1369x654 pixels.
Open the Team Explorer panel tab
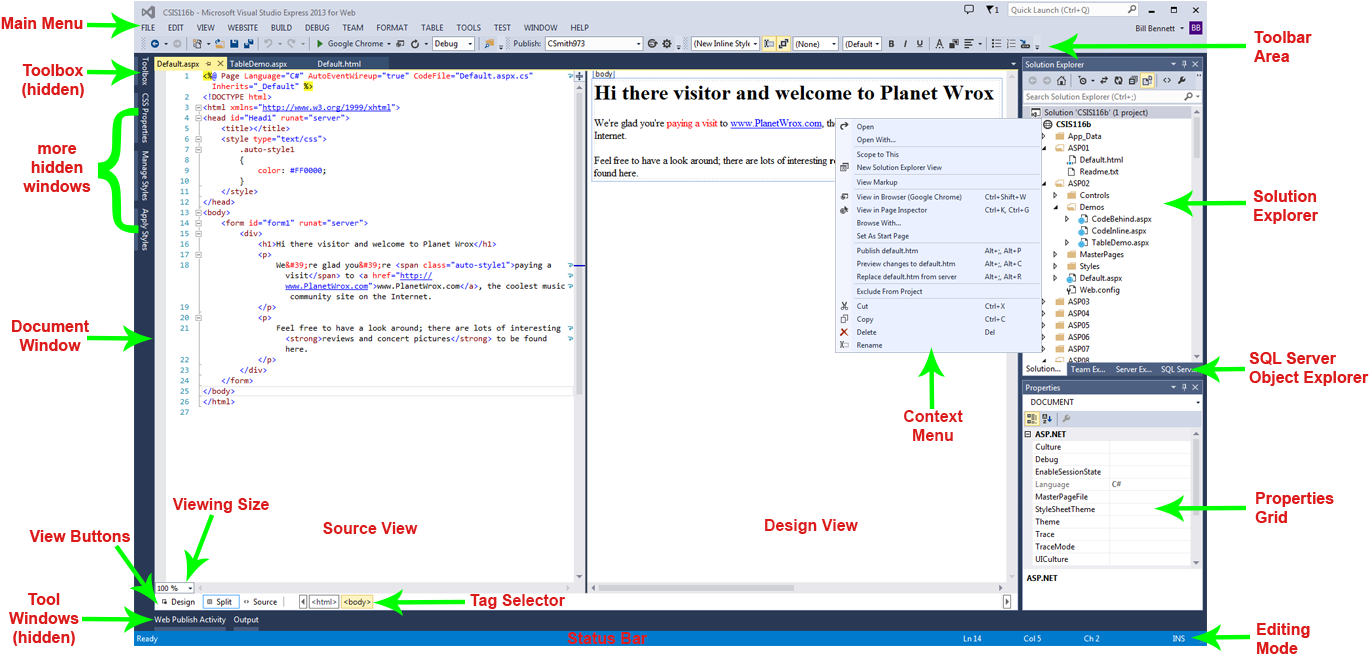tap(1088, 369)
